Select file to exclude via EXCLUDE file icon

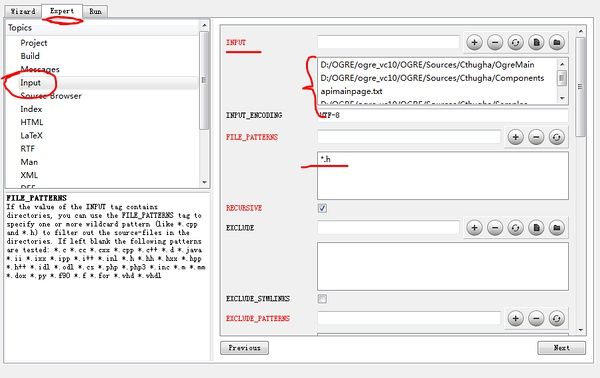pyautogui.click(x=536, y=228)
